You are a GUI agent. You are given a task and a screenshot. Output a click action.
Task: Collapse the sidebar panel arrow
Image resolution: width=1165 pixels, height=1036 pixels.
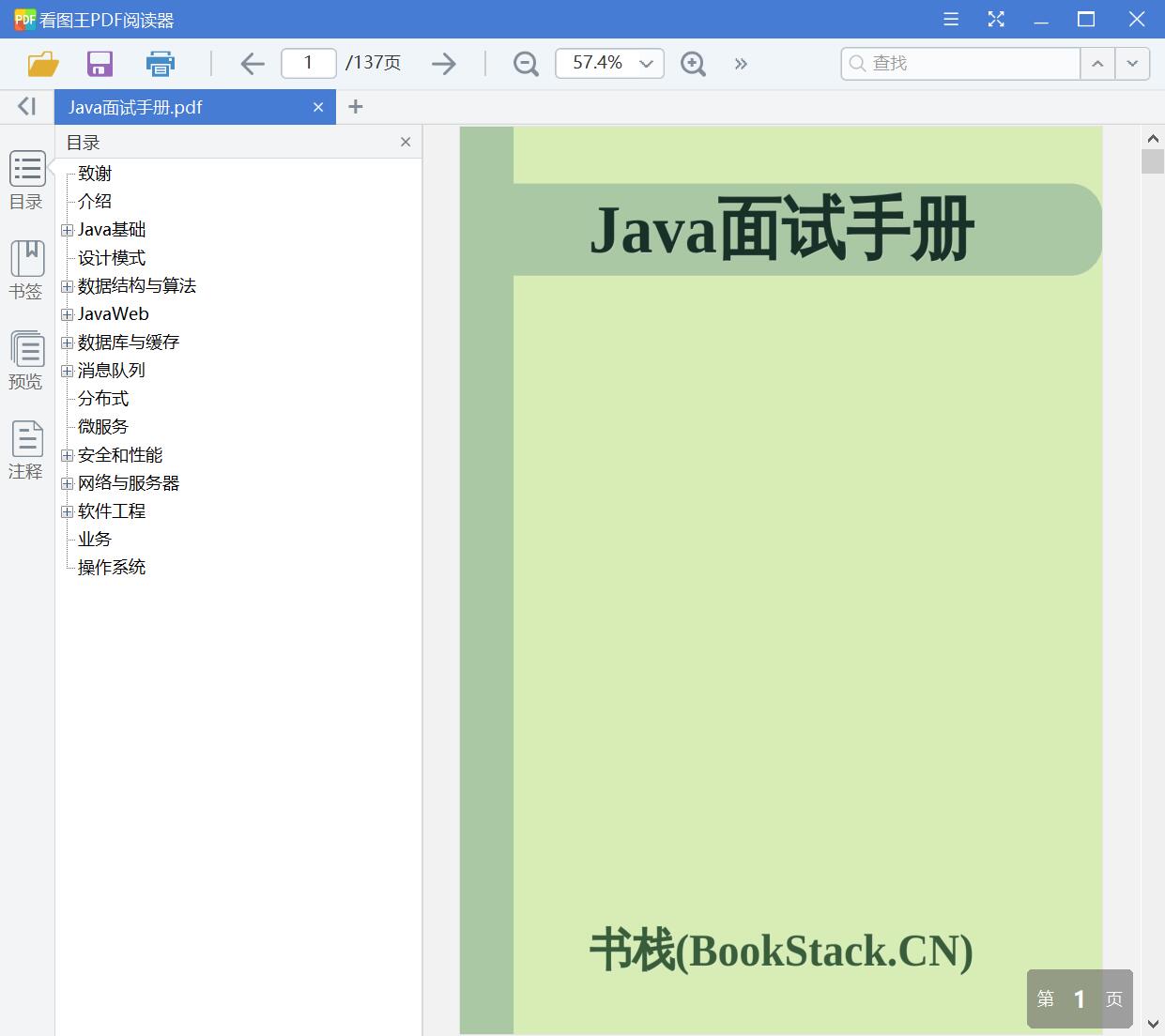pyautogui.click(x=26, y=106)
